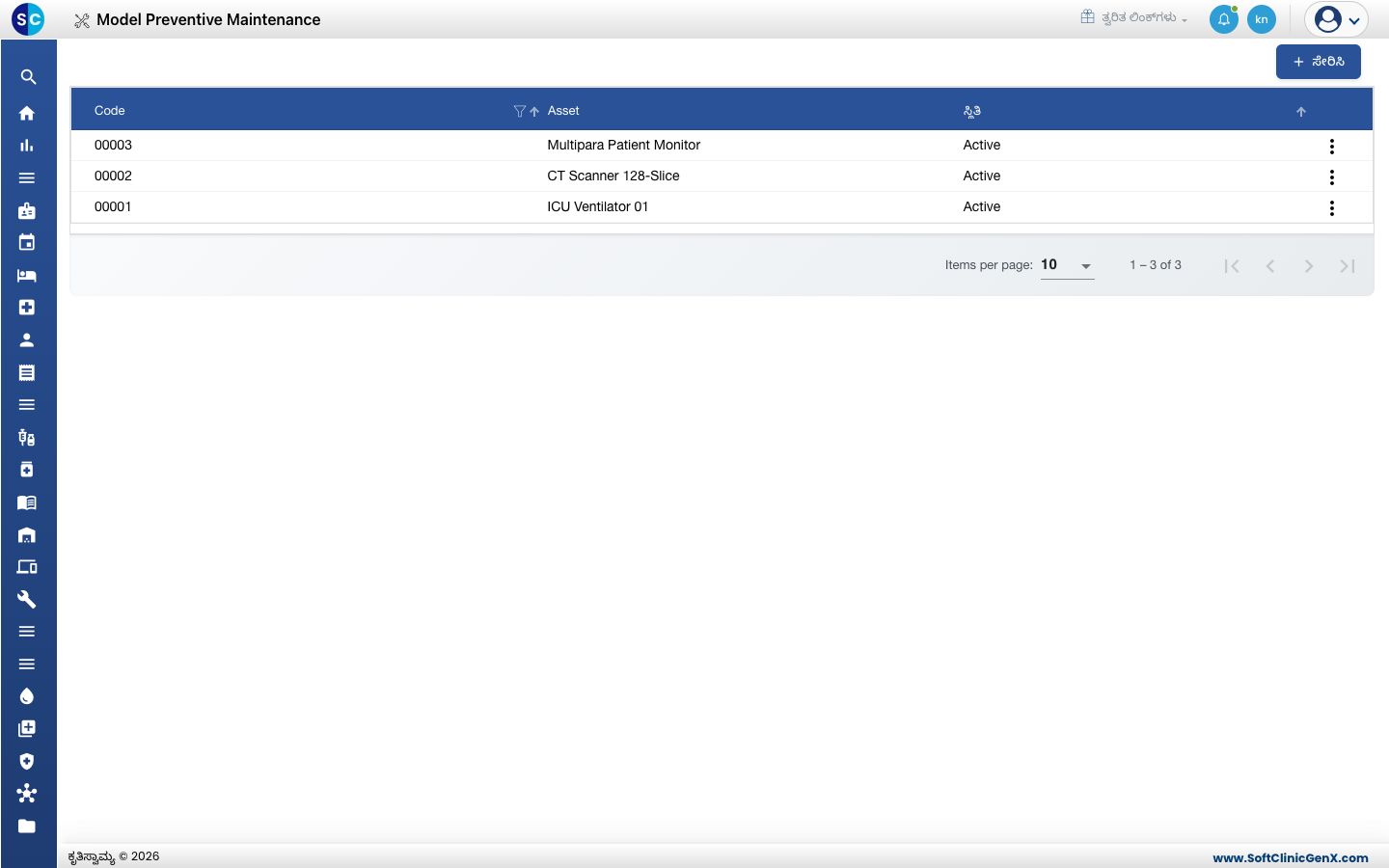Open the calendar icon in sidebar
This screenshot has height=868, width=1389.
(27, 243)
